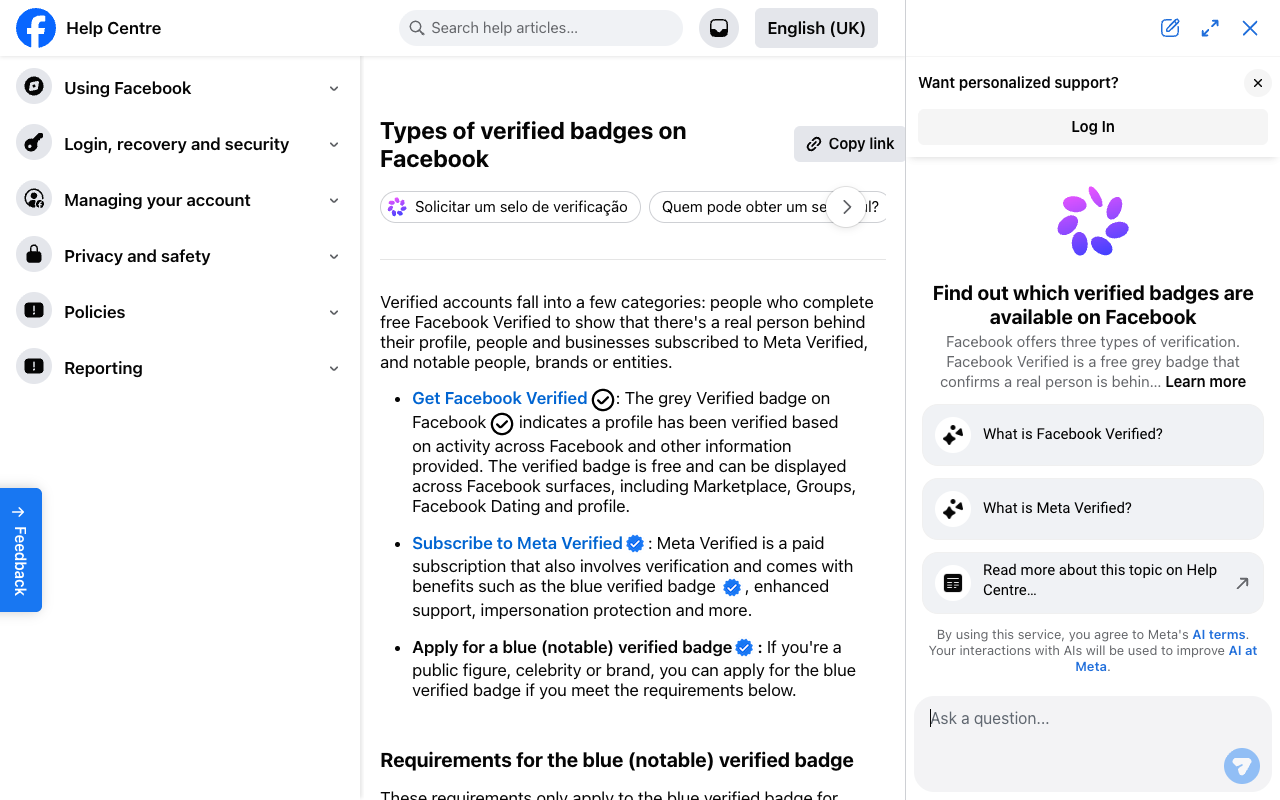Expand the assistant panel to fullscreen
The image size is (1280, 800).
point(1210,28)
